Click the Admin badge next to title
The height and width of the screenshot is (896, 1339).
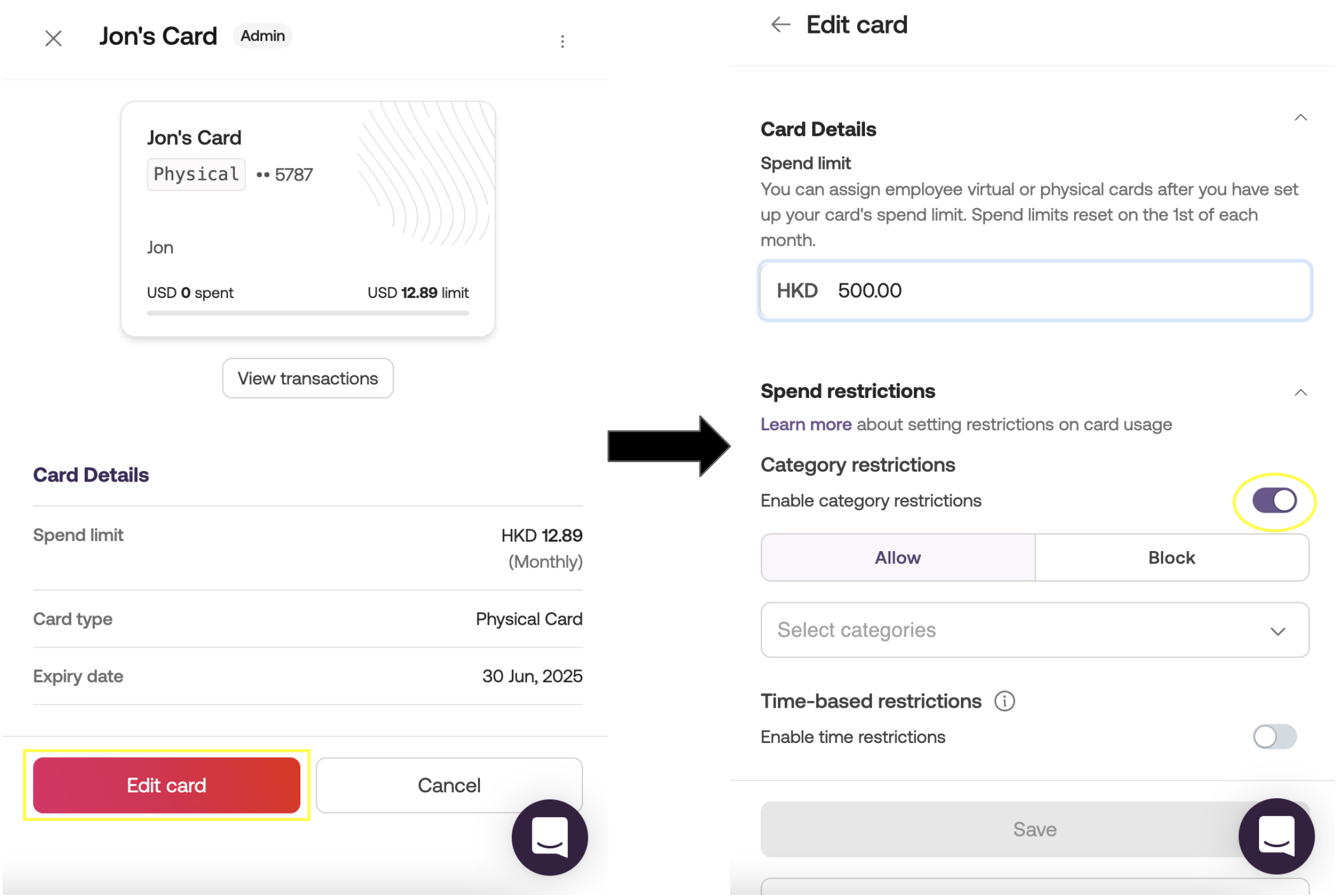263,36
